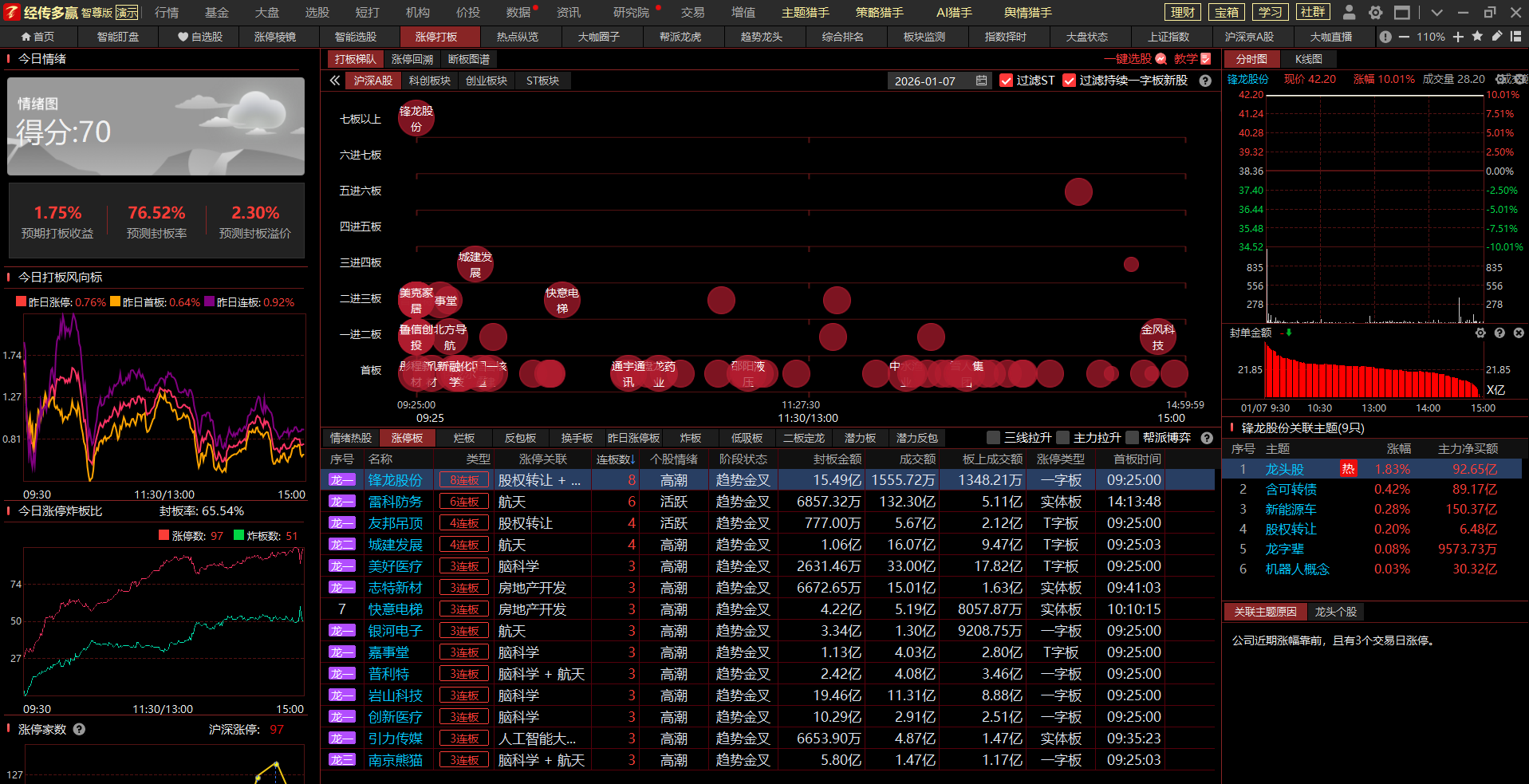
Task: Open settings gear in the title bar
Action: pos(1375,12)
